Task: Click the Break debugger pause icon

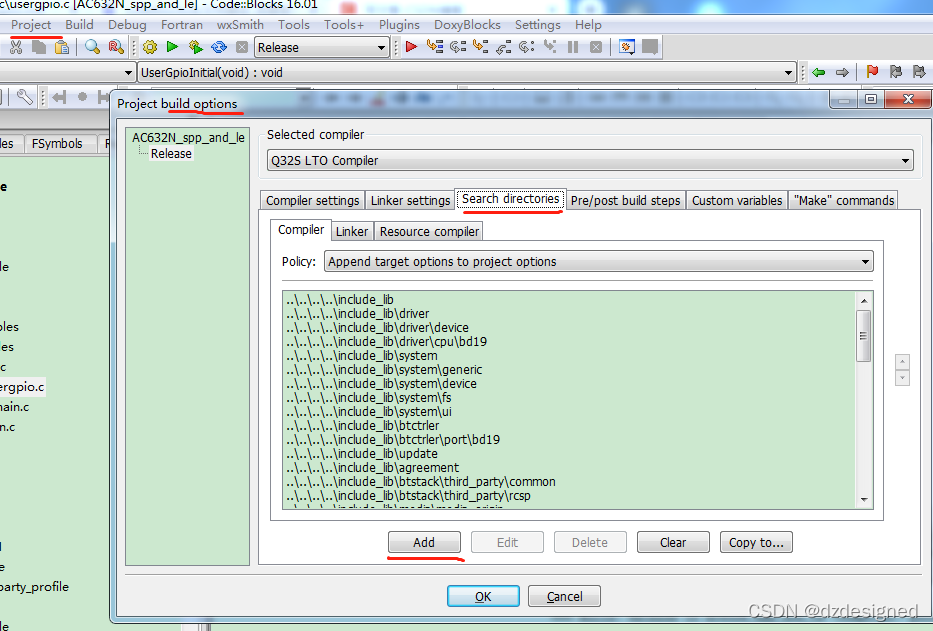Action: coord(573,47)
